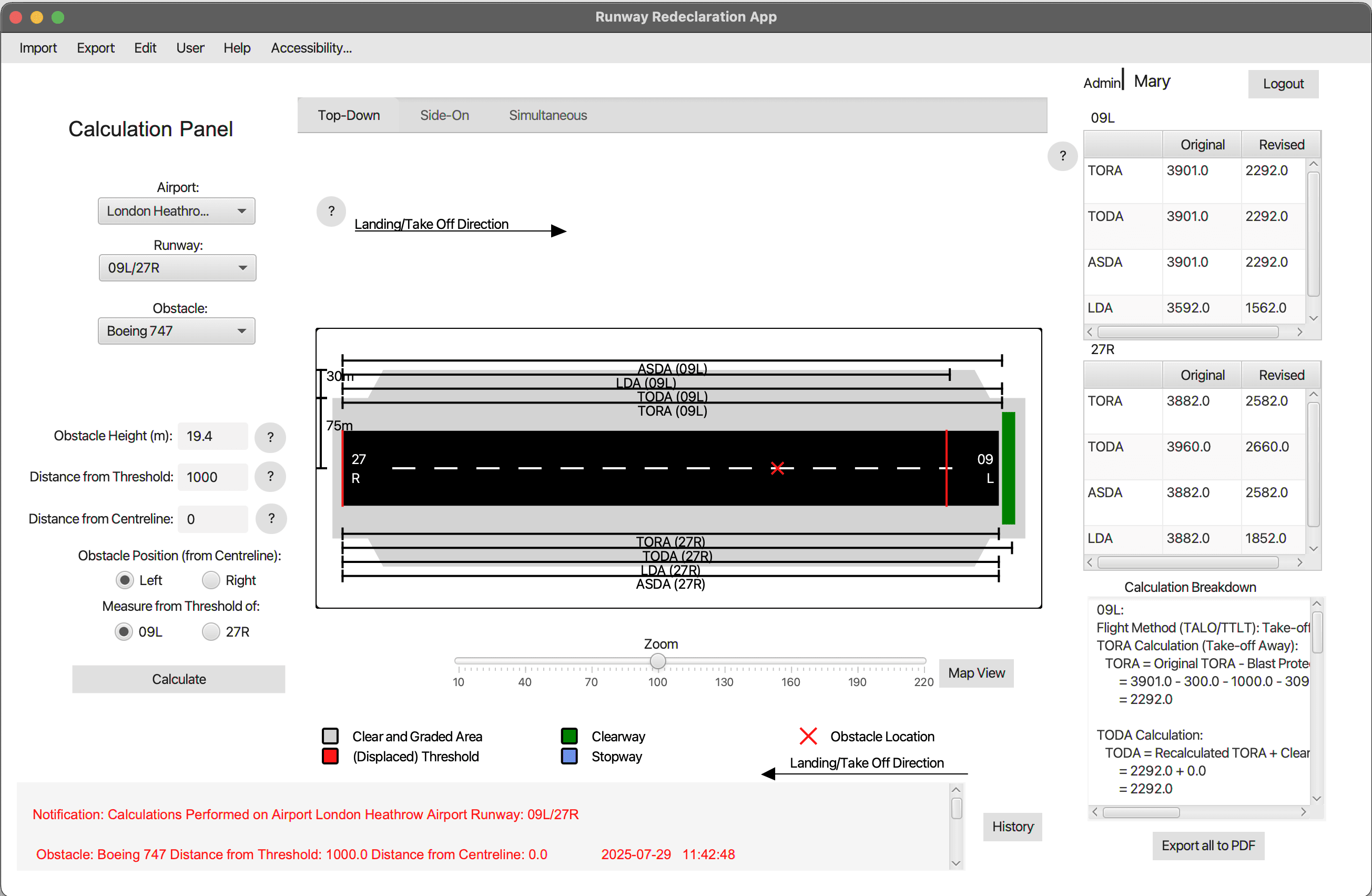Viewport: 1372px width, 896px height.
Task: Click the blue Stopway legend swatch
Action: point(569,756)
